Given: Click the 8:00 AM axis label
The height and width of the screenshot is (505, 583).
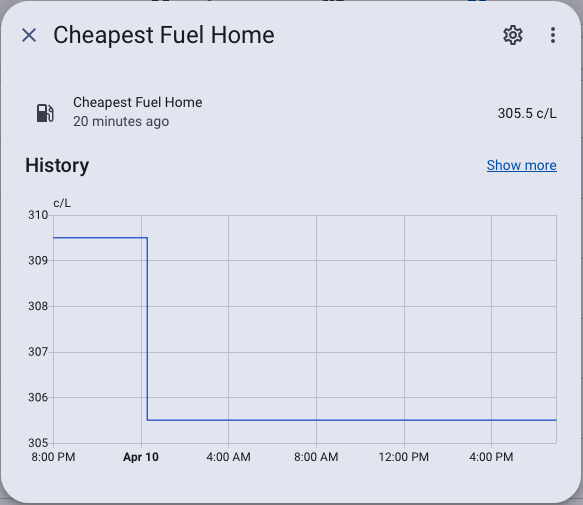Looking at the screenshot, I should pyautogui.click(x=316, y=457).
